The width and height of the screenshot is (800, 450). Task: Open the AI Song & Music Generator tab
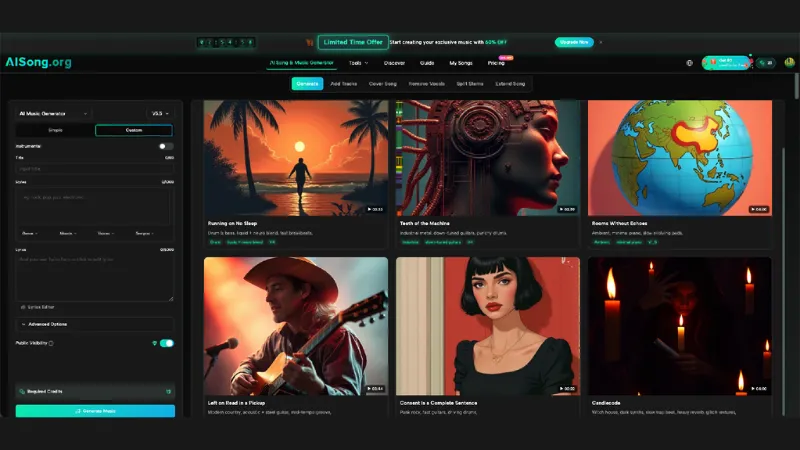click(301, 63)
